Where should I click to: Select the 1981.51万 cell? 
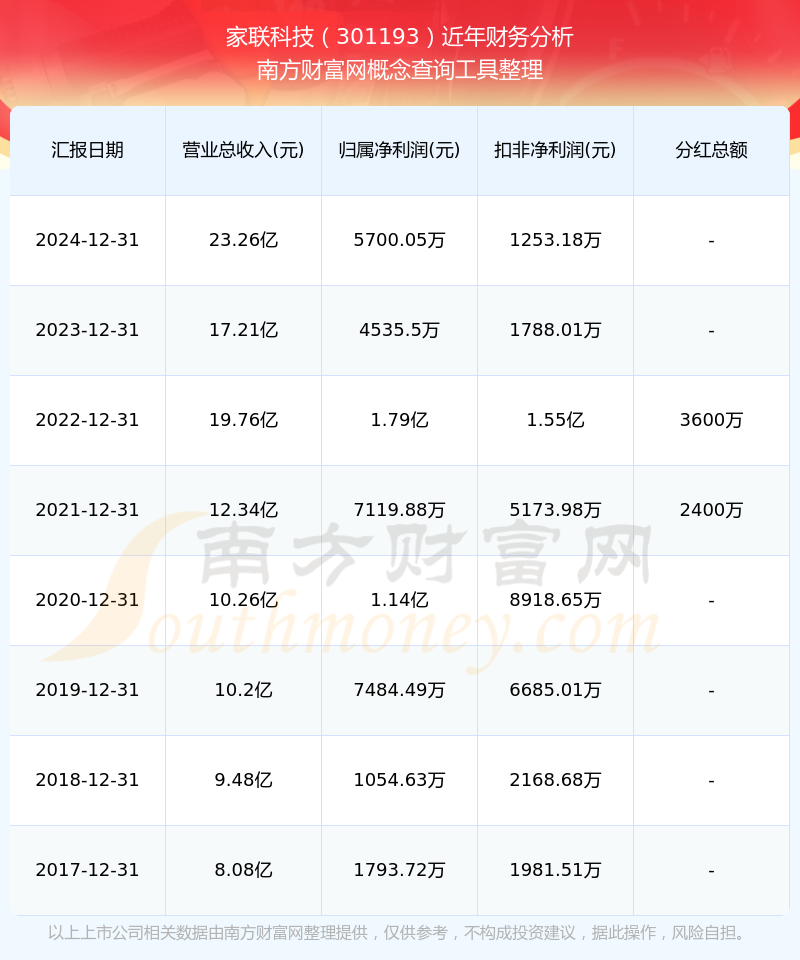(x=555, y=870)
